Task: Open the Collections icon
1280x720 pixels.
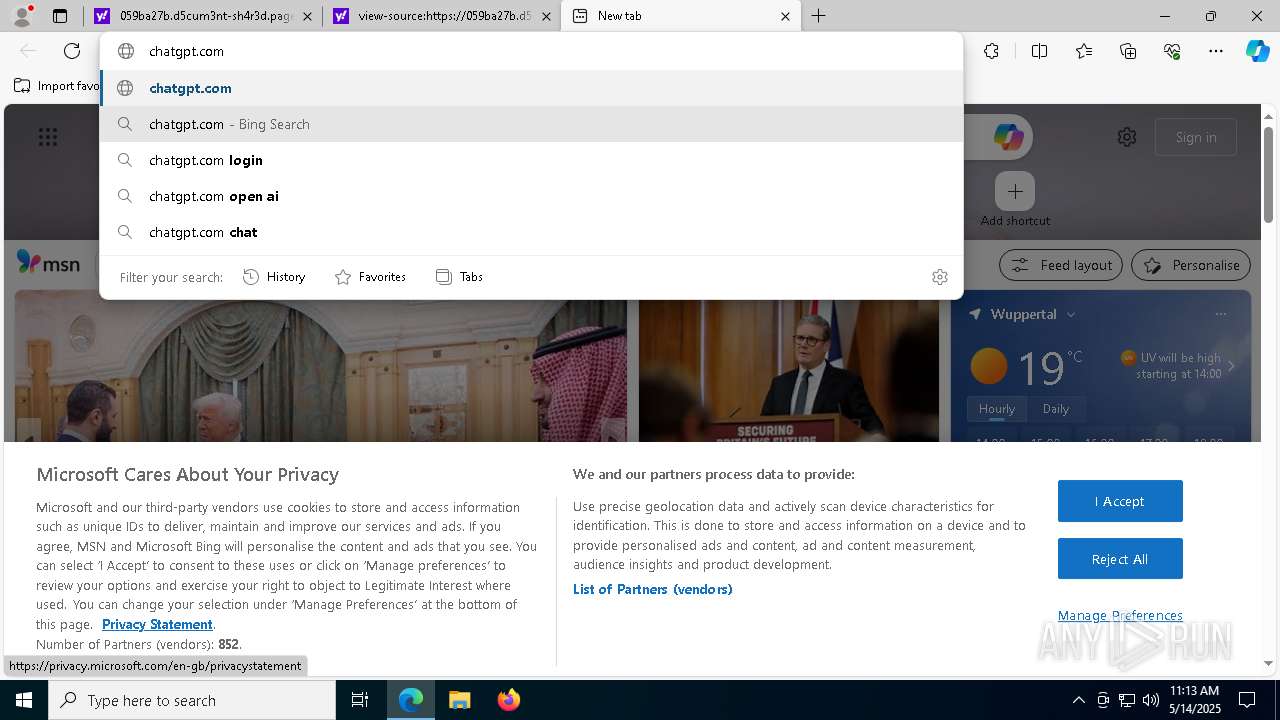Action: (x=1128, y=51)
